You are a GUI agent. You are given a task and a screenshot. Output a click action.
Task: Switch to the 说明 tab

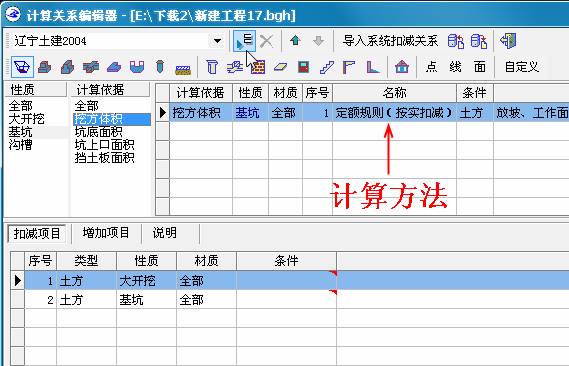(x=164, y=233)
